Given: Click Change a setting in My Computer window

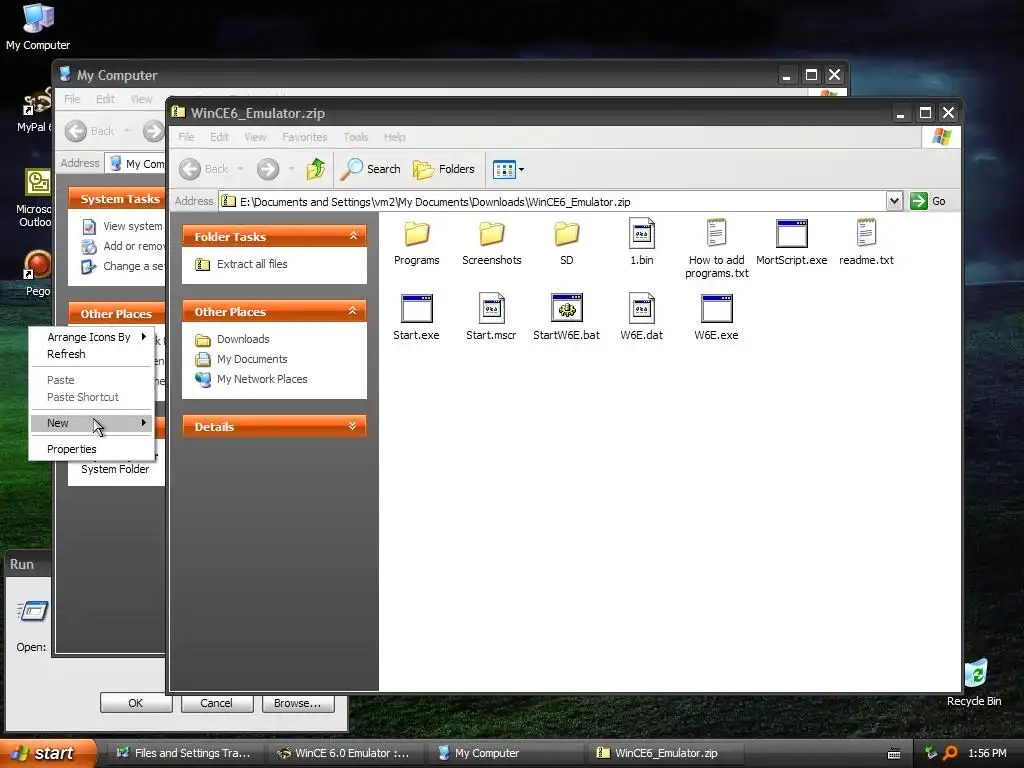Looking at the screenshot, I should 134,266.
